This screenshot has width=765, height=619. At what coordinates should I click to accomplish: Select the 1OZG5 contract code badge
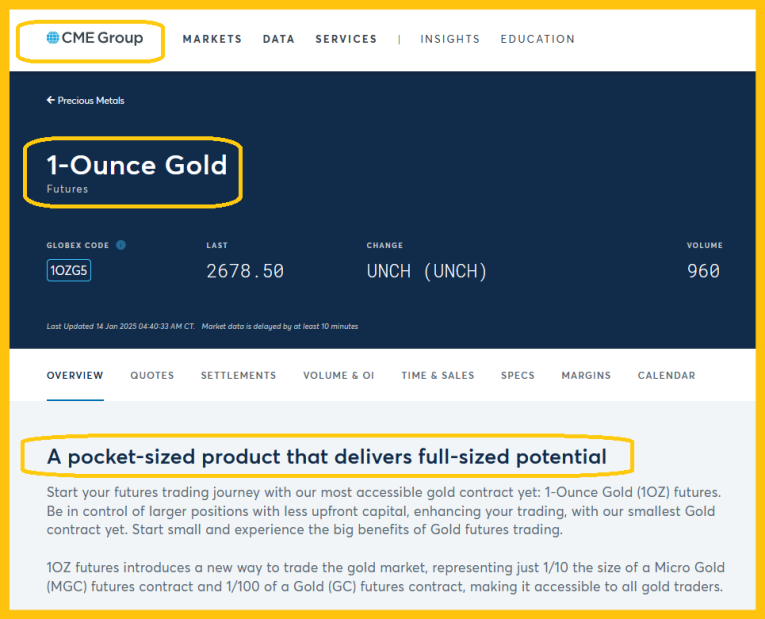69,271
